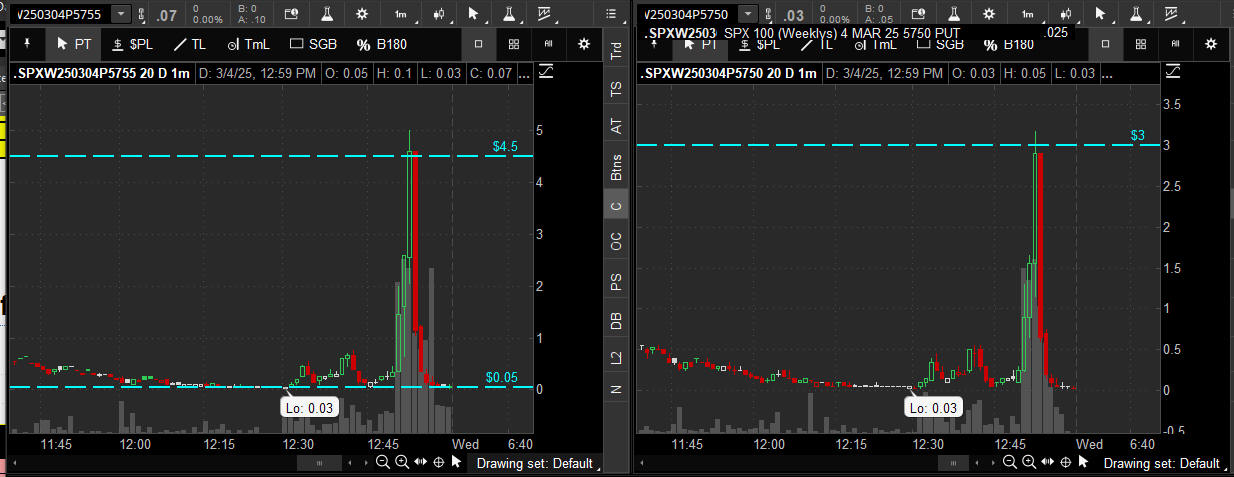Expand Drawing set: Default menu in right chart
Viewport: 1234px width, 477px height.
pos(1162,463)
